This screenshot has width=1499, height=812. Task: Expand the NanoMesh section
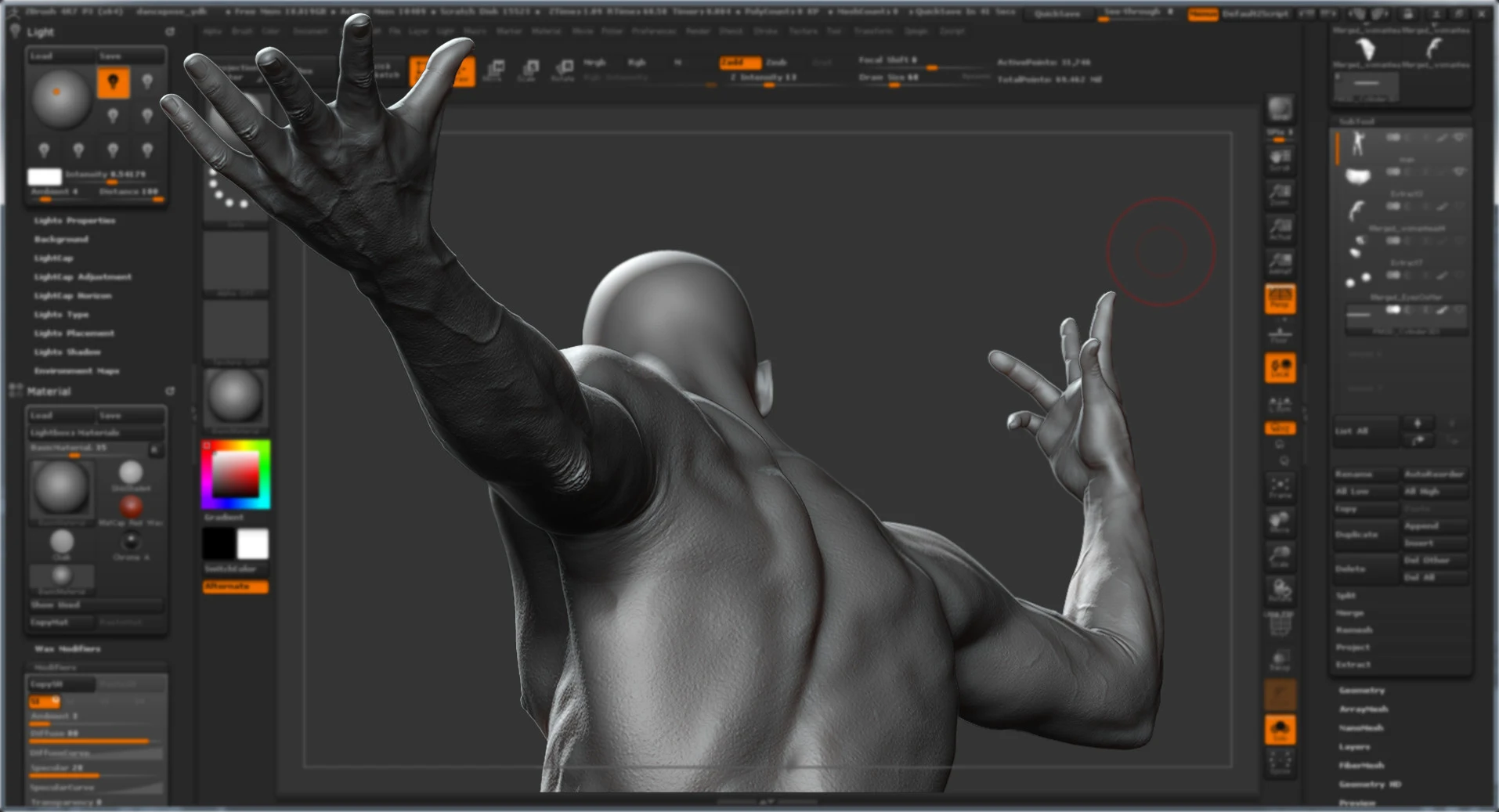click(1362, 728)
